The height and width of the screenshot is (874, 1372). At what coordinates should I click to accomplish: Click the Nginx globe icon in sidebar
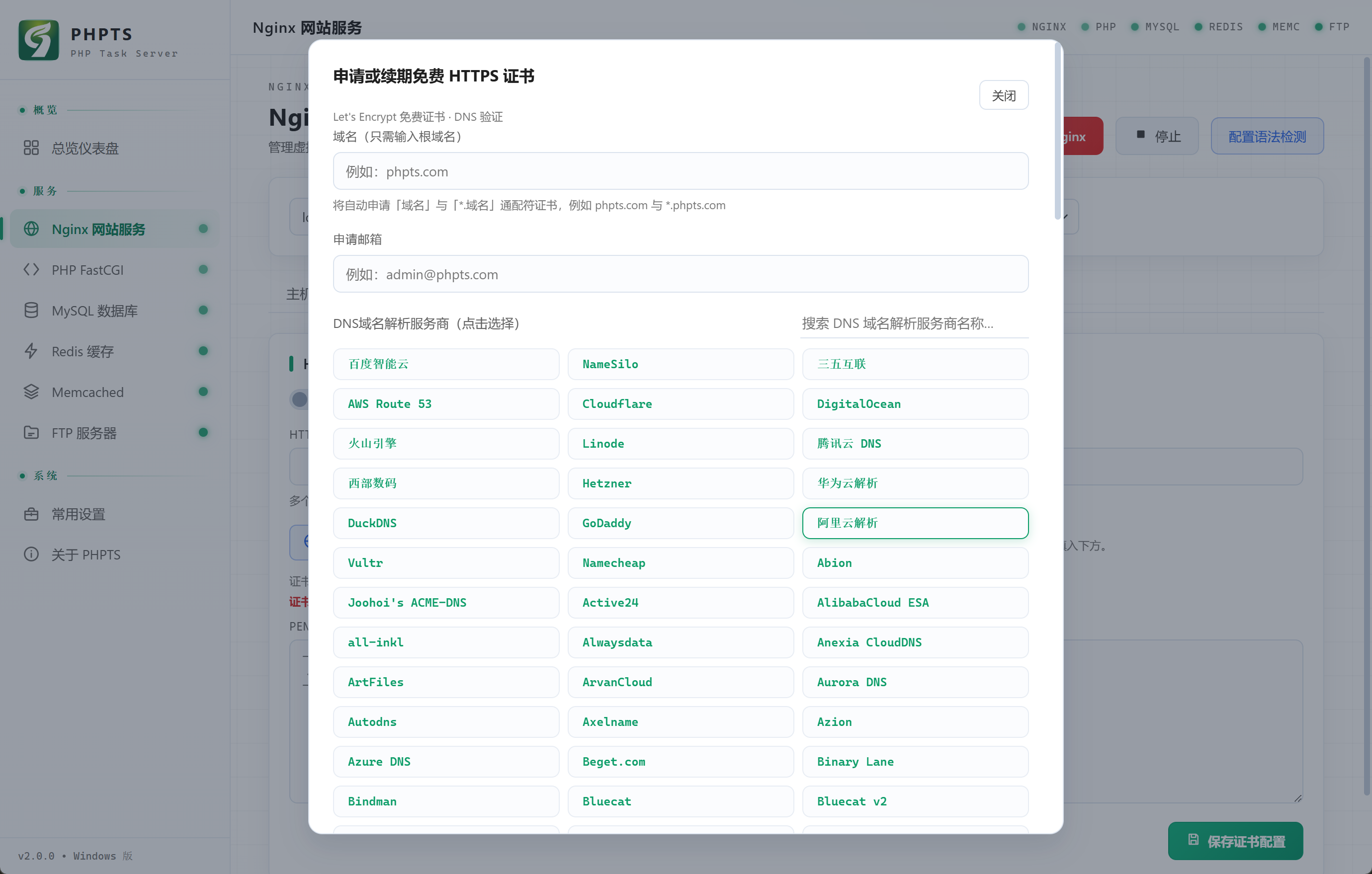point(31,229)
